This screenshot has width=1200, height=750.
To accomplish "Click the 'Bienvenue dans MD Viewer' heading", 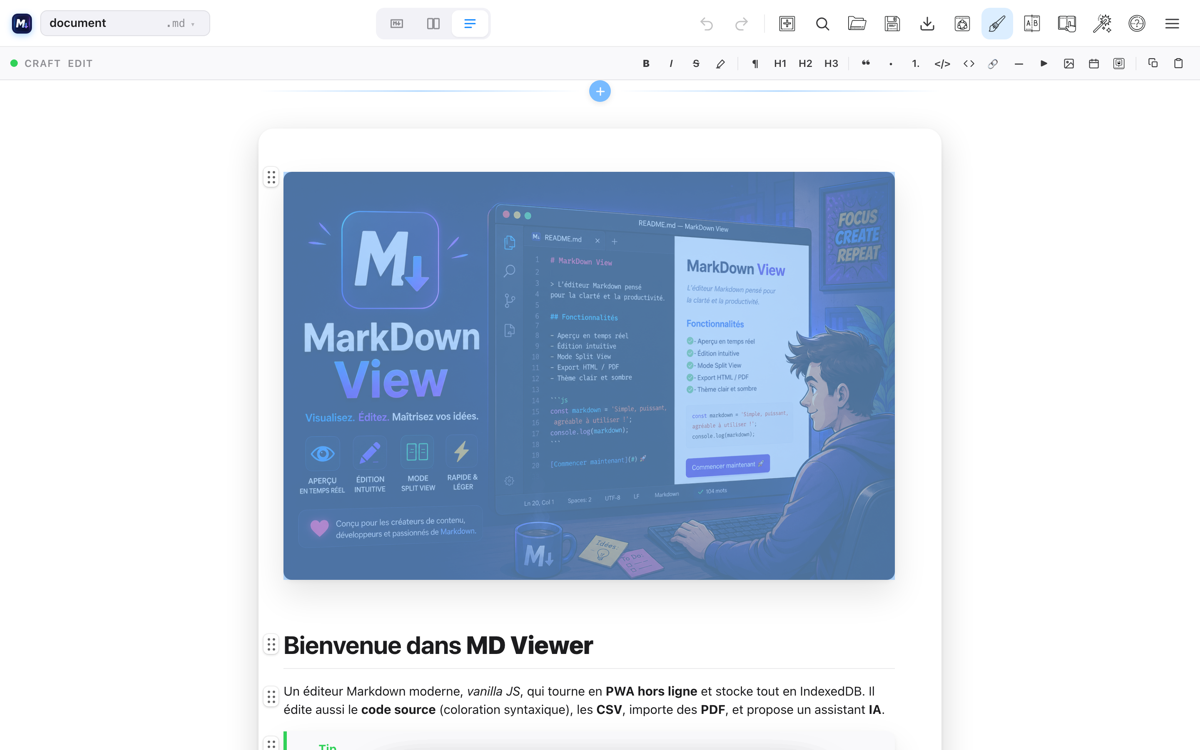I will [x=438, y=645].
